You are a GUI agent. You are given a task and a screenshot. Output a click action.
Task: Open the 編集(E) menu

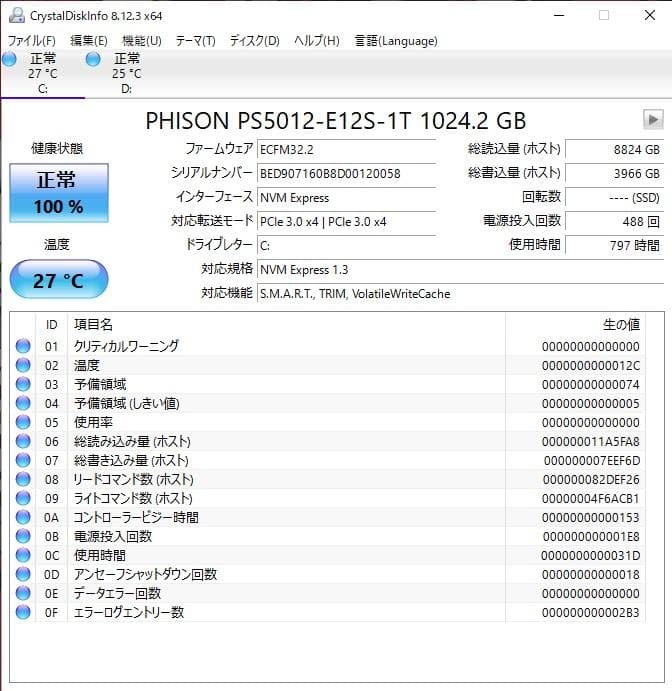tap(89, 41)
